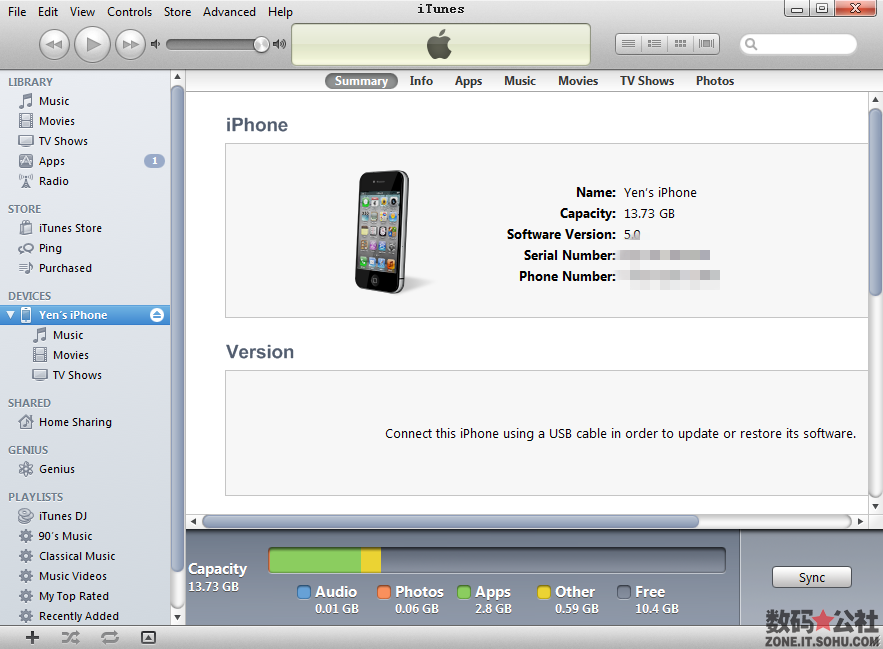The image size is (883, 649).
Task: Eject Yen's iPhone
Action: (156, 314)
